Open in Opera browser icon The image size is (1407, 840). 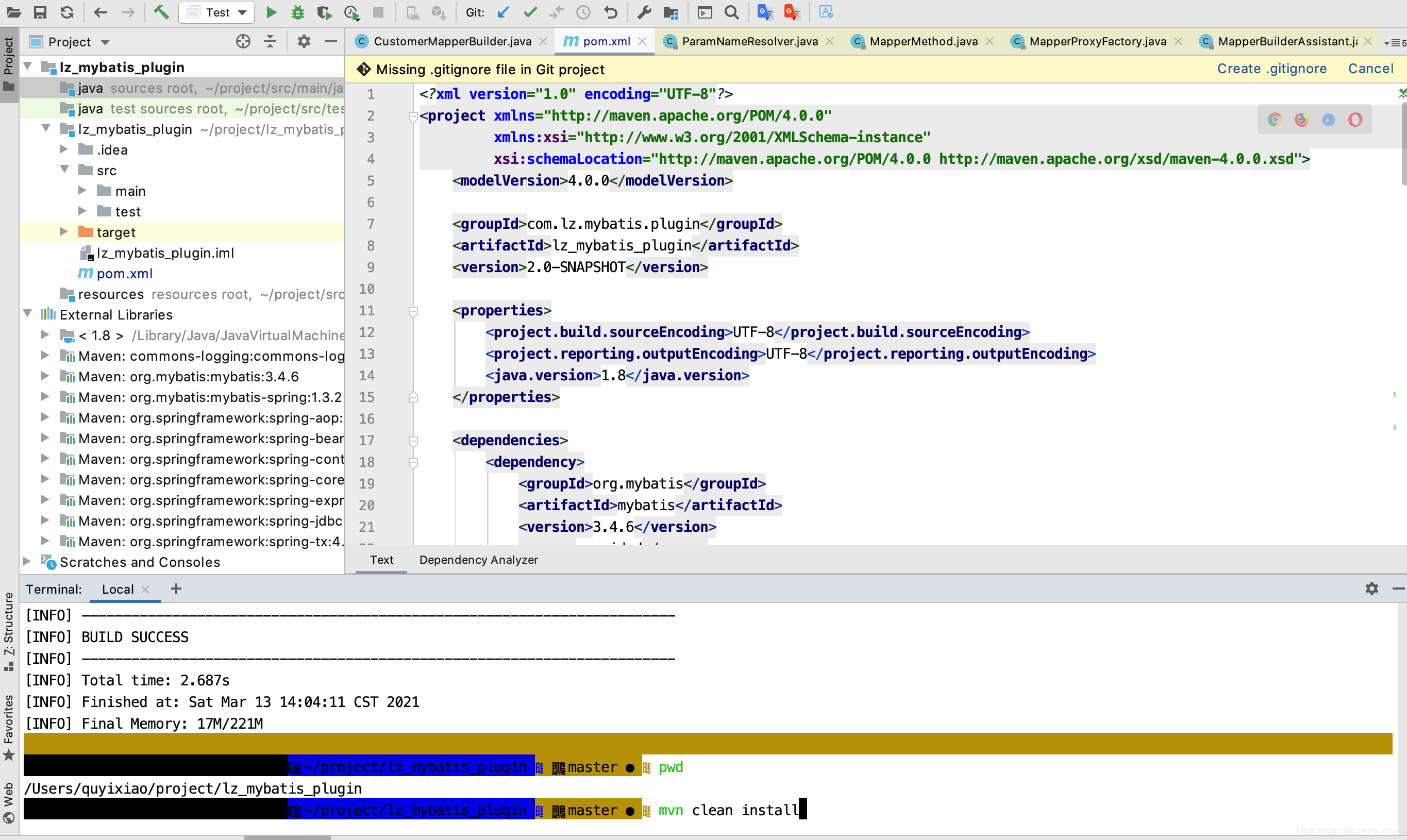[1355, 120]
